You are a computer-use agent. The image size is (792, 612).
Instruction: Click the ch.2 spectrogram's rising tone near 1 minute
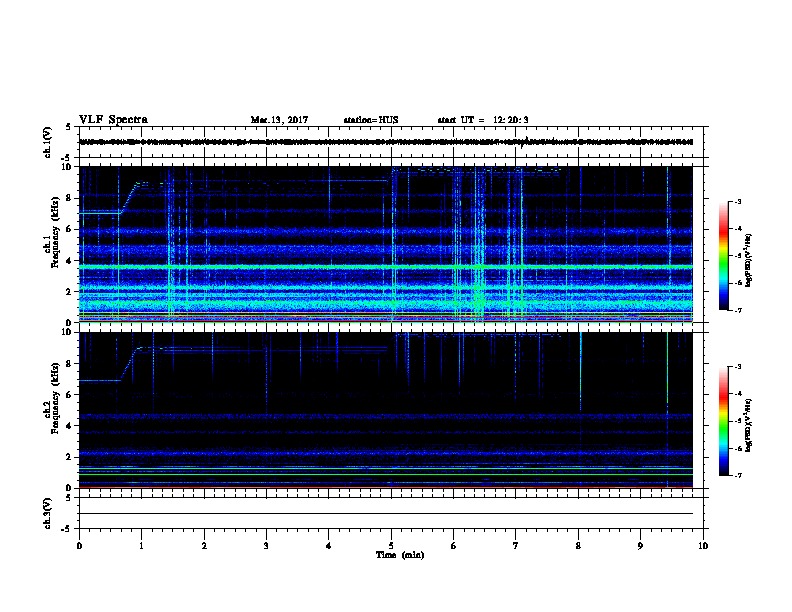tap(129, 364)
